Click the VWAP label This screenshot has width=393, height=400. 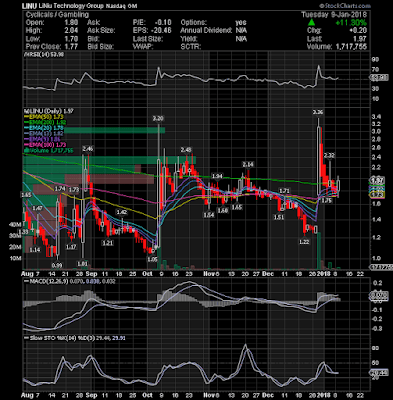click(x=143, y=47)
